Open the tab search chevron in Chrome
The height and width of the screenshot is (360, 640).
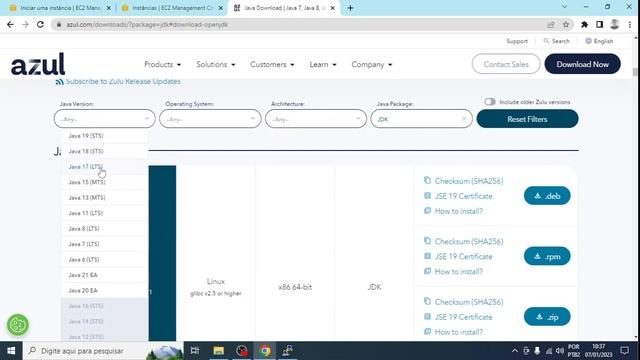tap(564, 7)
